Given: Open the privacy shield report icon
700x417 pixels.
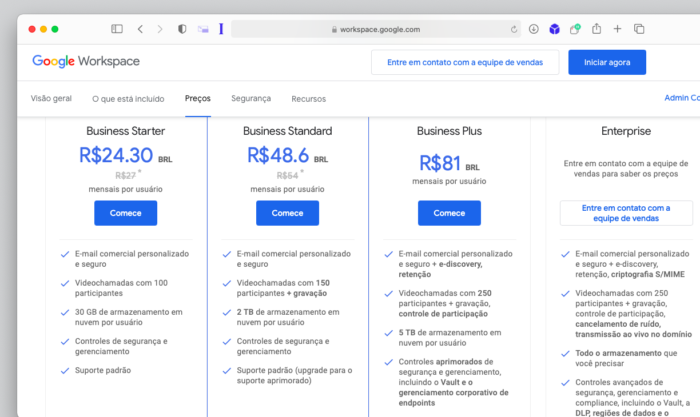Looking at the screenshot, I should [182, 29].
